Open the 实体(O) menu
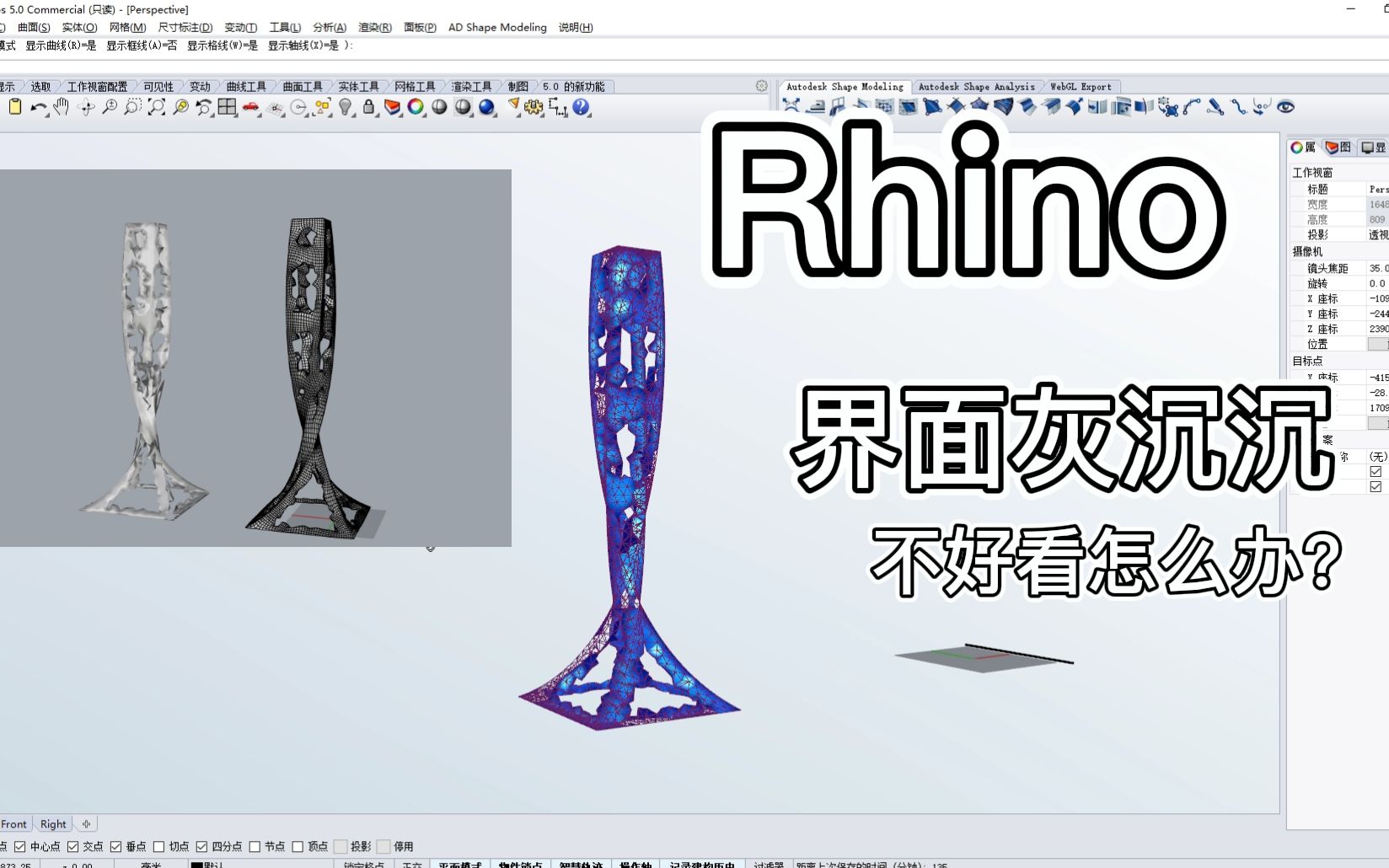The image size is (1389, 868). pyautogui.click(x=79, y=27)
